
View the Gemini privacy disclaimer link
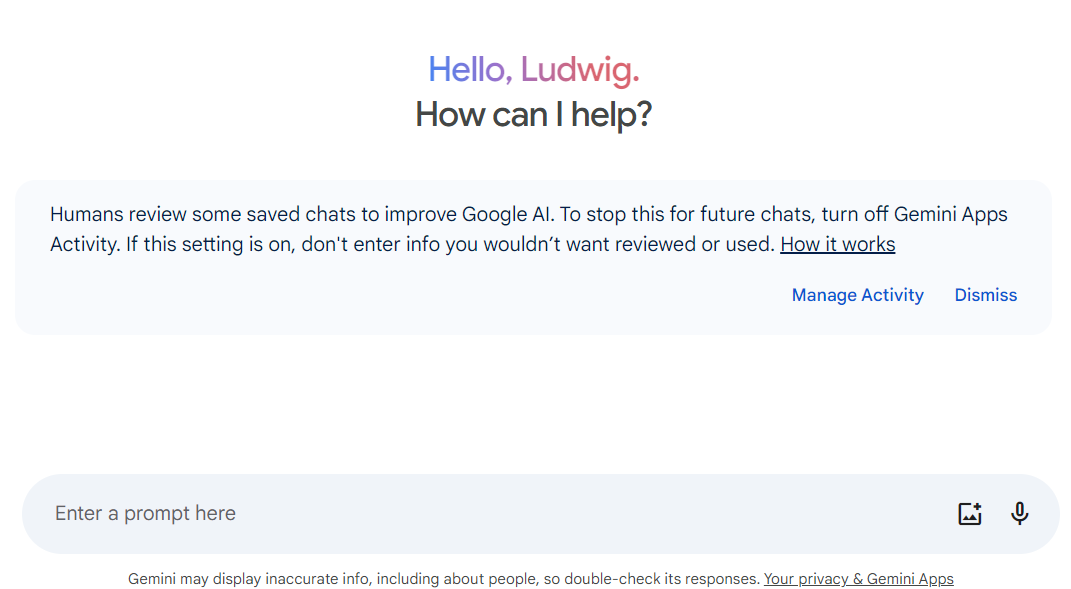click(x=858, y=578)
